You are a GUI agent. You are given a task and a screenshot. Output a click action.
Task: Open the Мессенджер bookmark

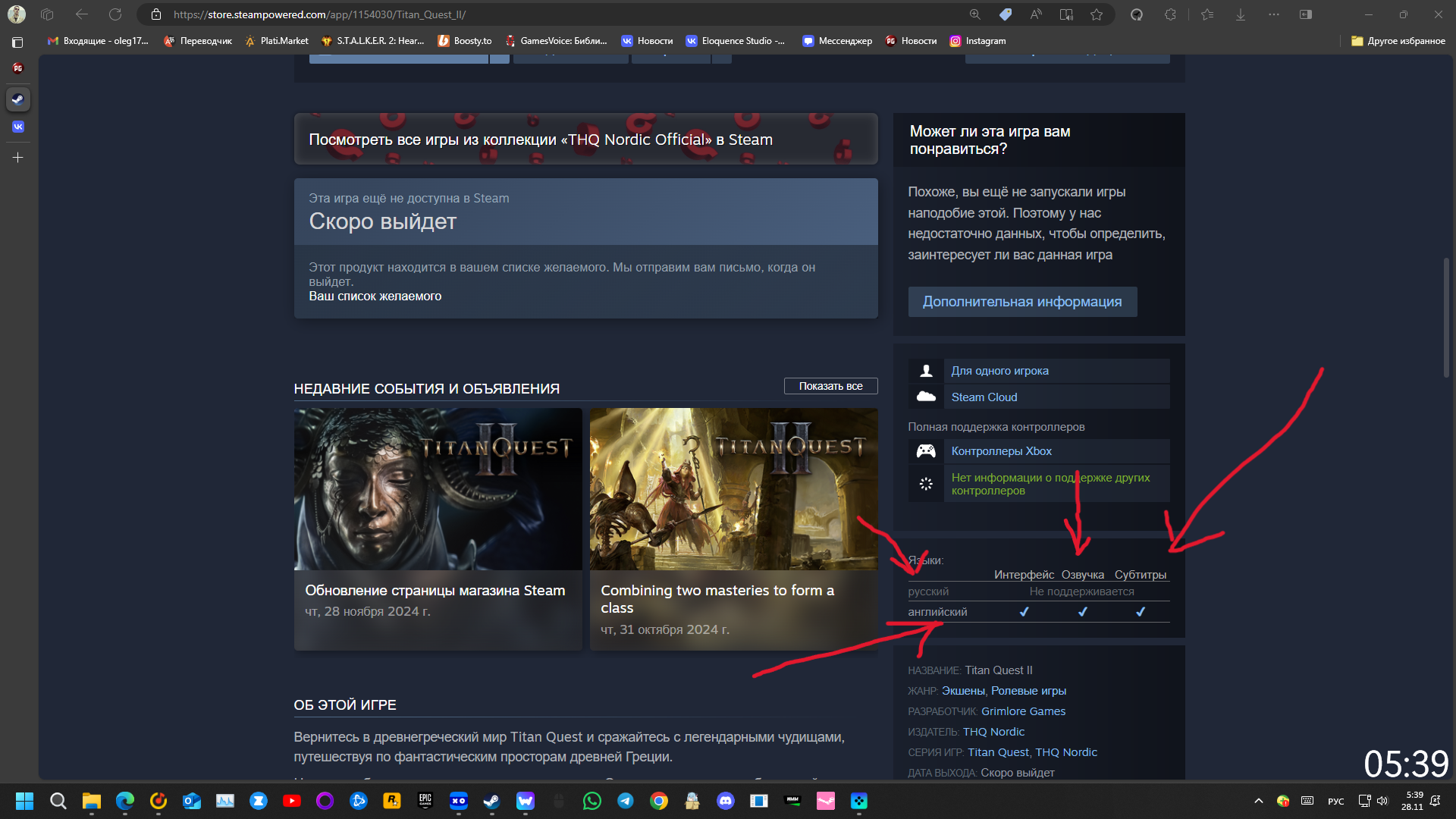(x=837, y=41)
